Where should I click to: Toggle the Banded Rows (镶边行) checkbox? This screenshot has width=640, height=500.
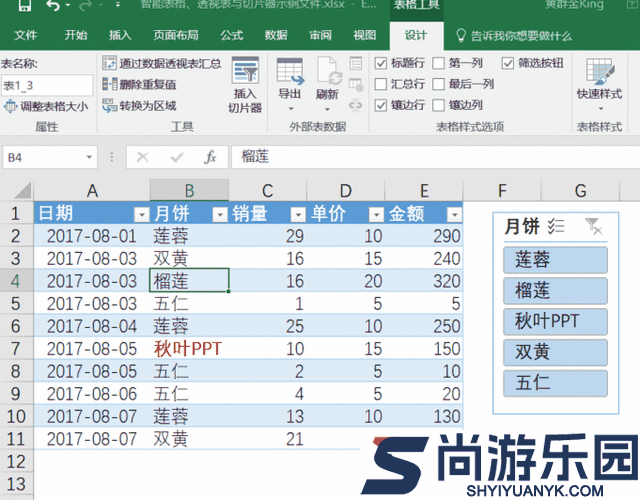380,105
